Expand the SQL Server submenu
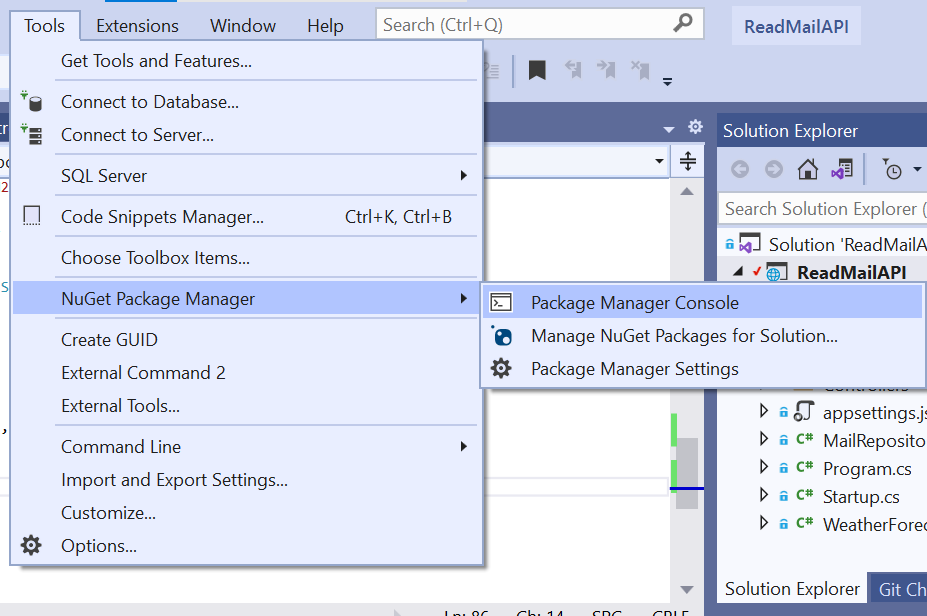 click(247, 176)
